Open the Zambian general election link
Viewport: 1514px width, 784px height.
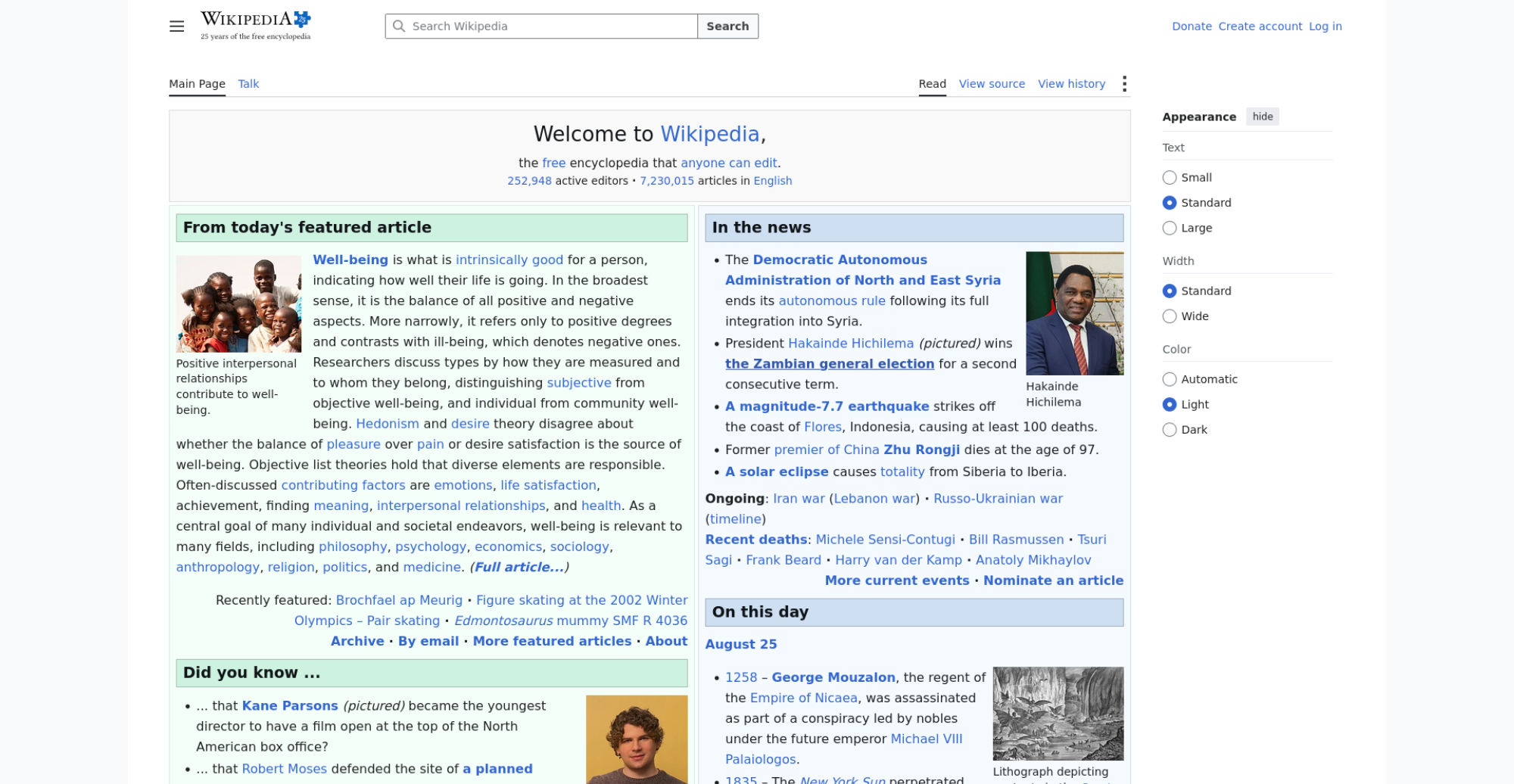[830, 364]
